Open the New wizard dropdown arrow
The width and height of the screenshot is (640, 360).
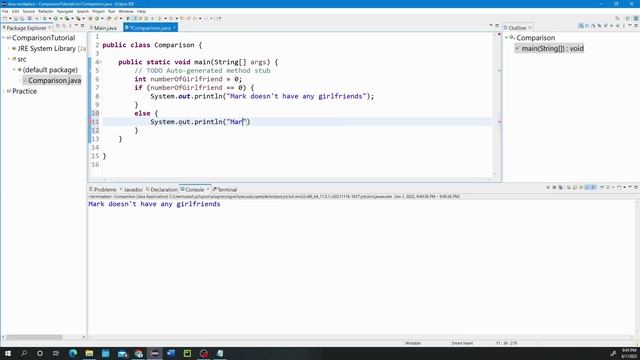(10, 18)
